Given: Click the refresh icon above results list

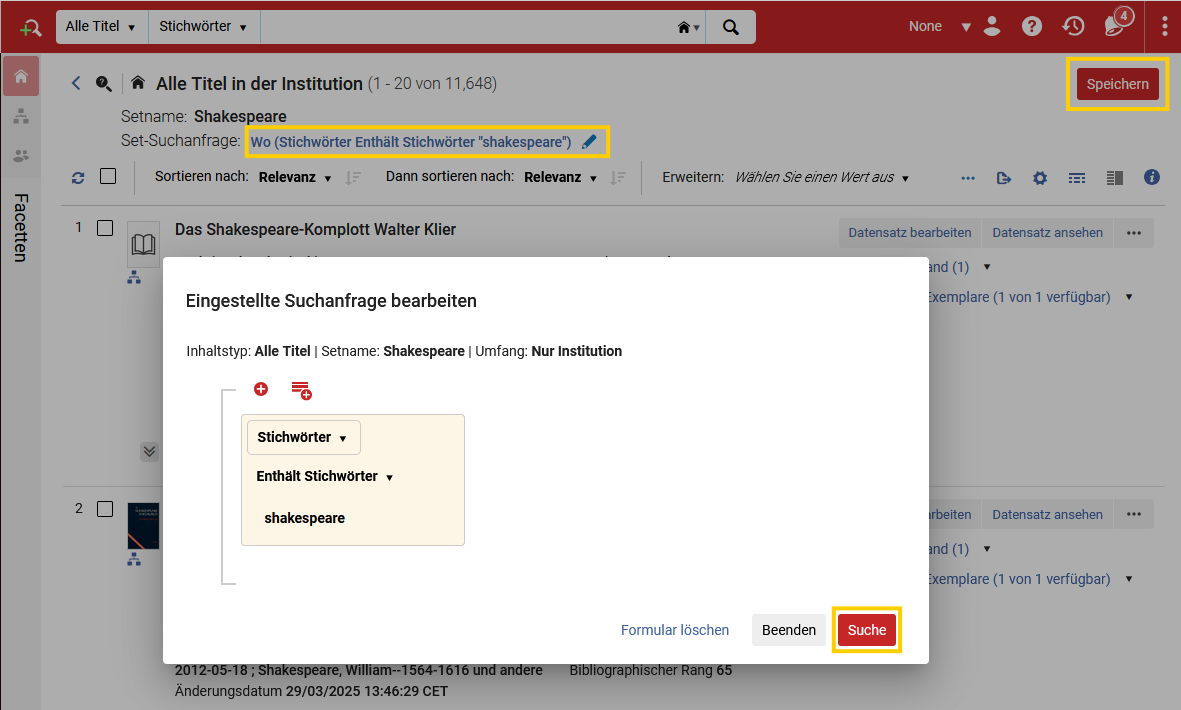Looking at the screenshot, I should coord(78,178).
